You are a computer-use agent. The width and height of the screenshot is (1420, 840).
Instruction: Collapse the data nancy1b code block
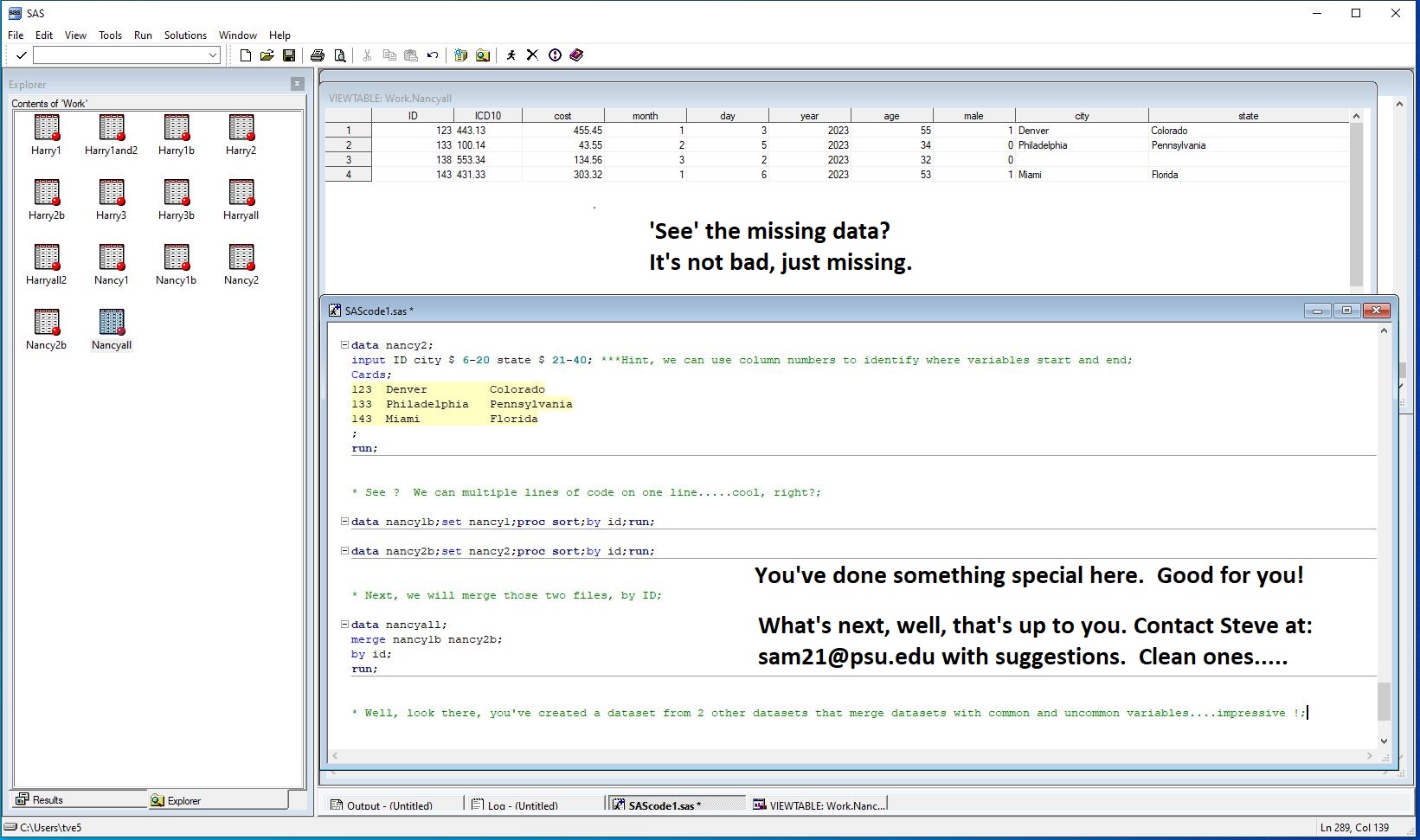tap(344, 522)
